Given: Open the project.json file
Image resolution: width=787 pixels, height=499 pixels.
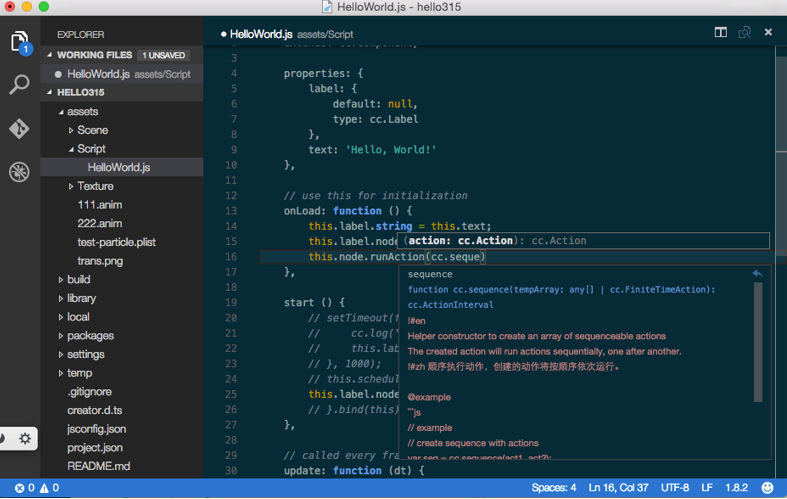Looking at the screenshot, I should click(x=95, y=448).
